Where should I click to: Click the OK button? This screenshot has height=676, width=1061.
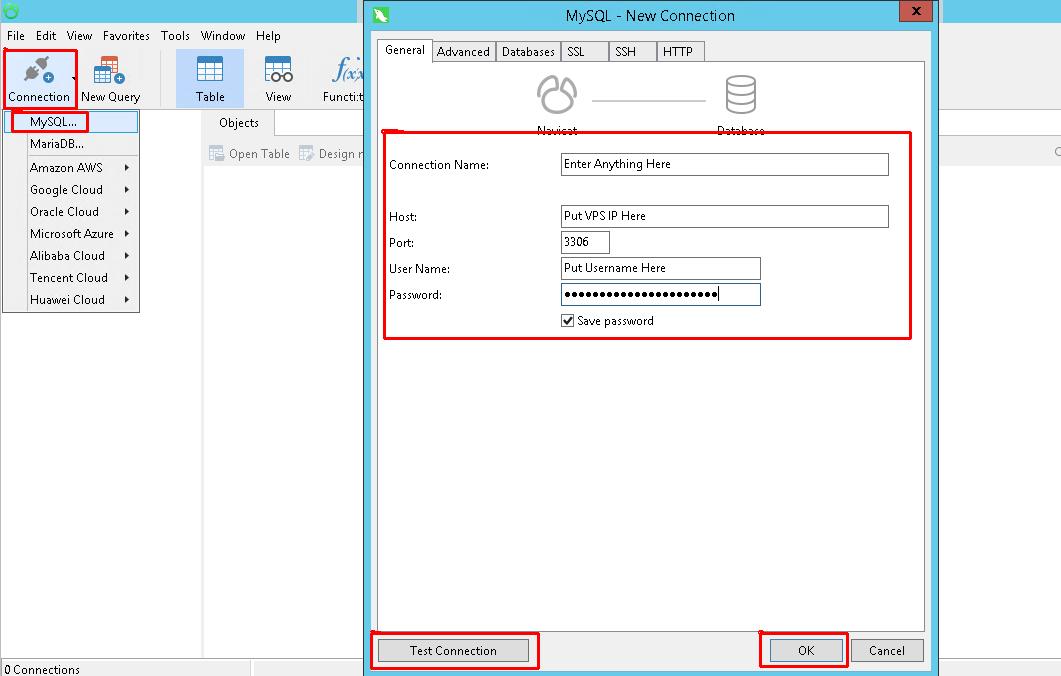[x=806, y=651]
